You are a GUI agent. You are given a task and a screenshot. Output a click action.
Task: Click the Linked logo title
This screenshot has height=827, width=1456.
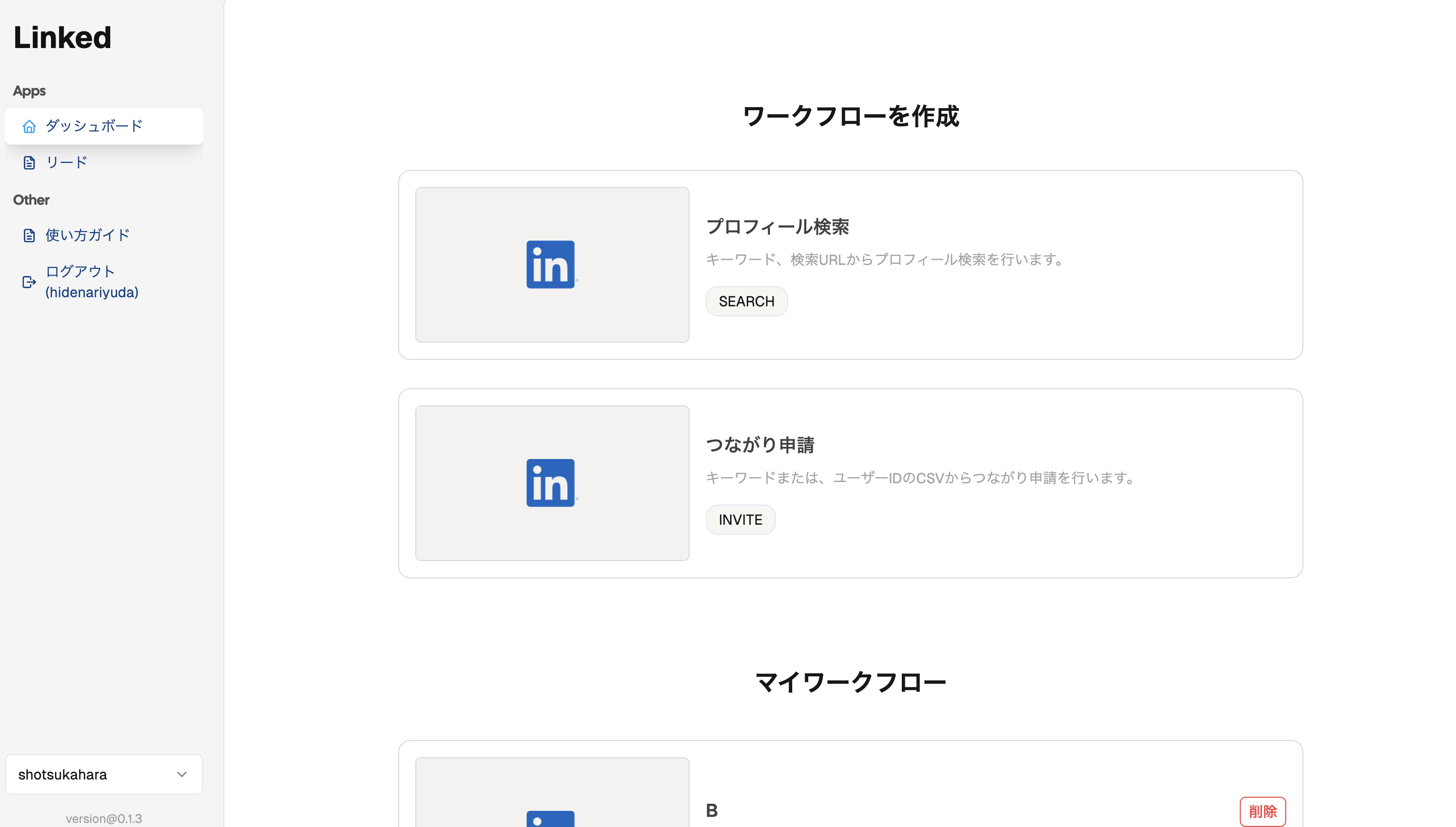[63, 37]
